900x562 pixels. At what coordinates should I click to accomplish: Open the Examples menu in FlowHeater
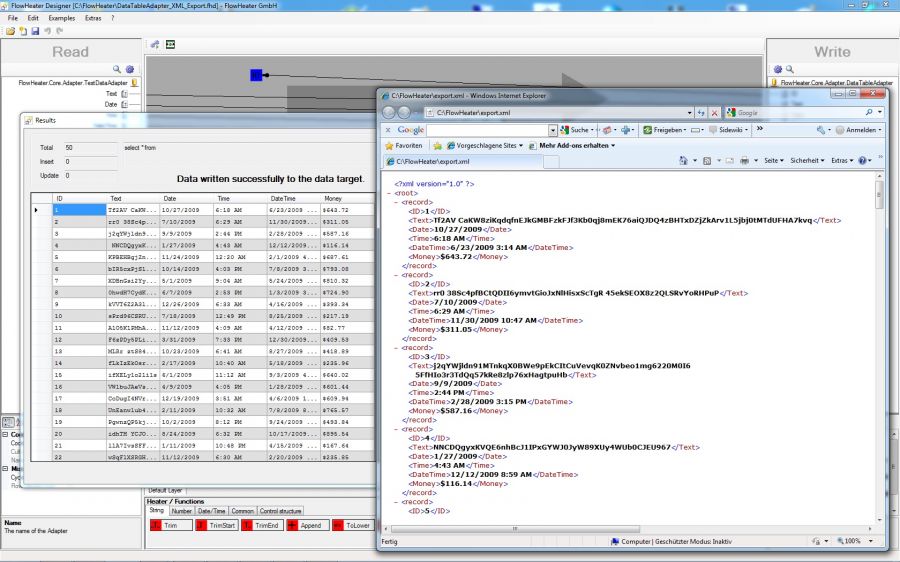coord(61,18)
